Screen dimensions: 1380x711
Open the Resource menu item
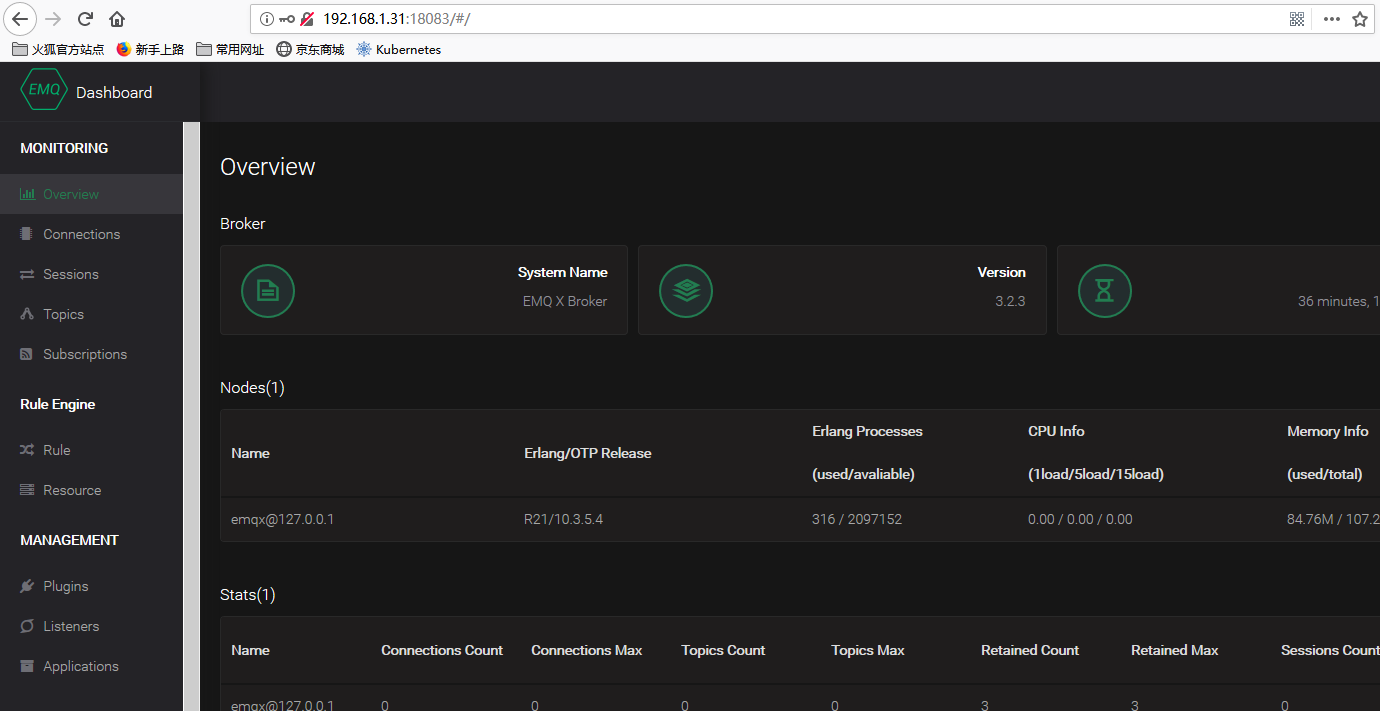click(x=91, y=490)
